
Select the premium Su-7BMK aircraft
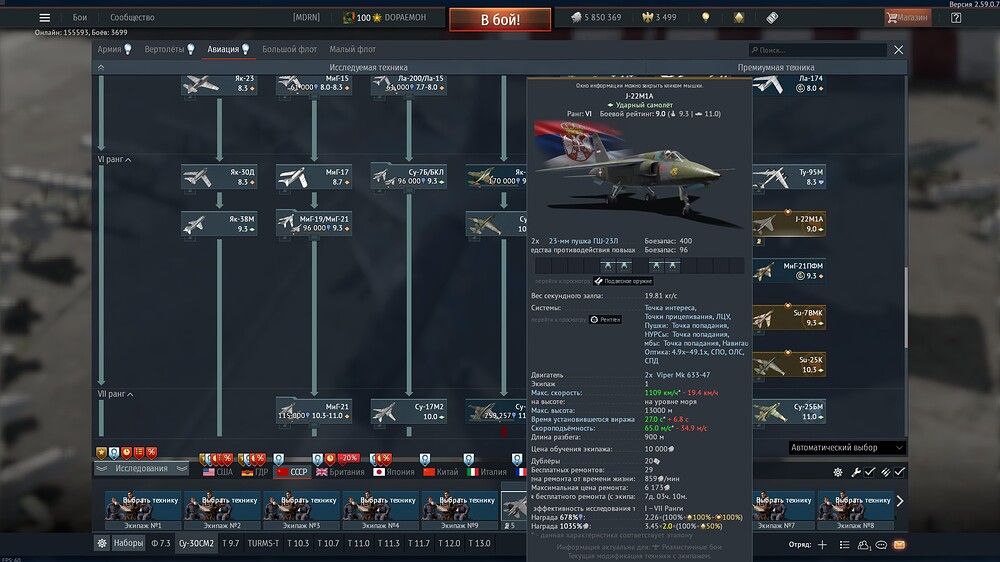point(790,317)
